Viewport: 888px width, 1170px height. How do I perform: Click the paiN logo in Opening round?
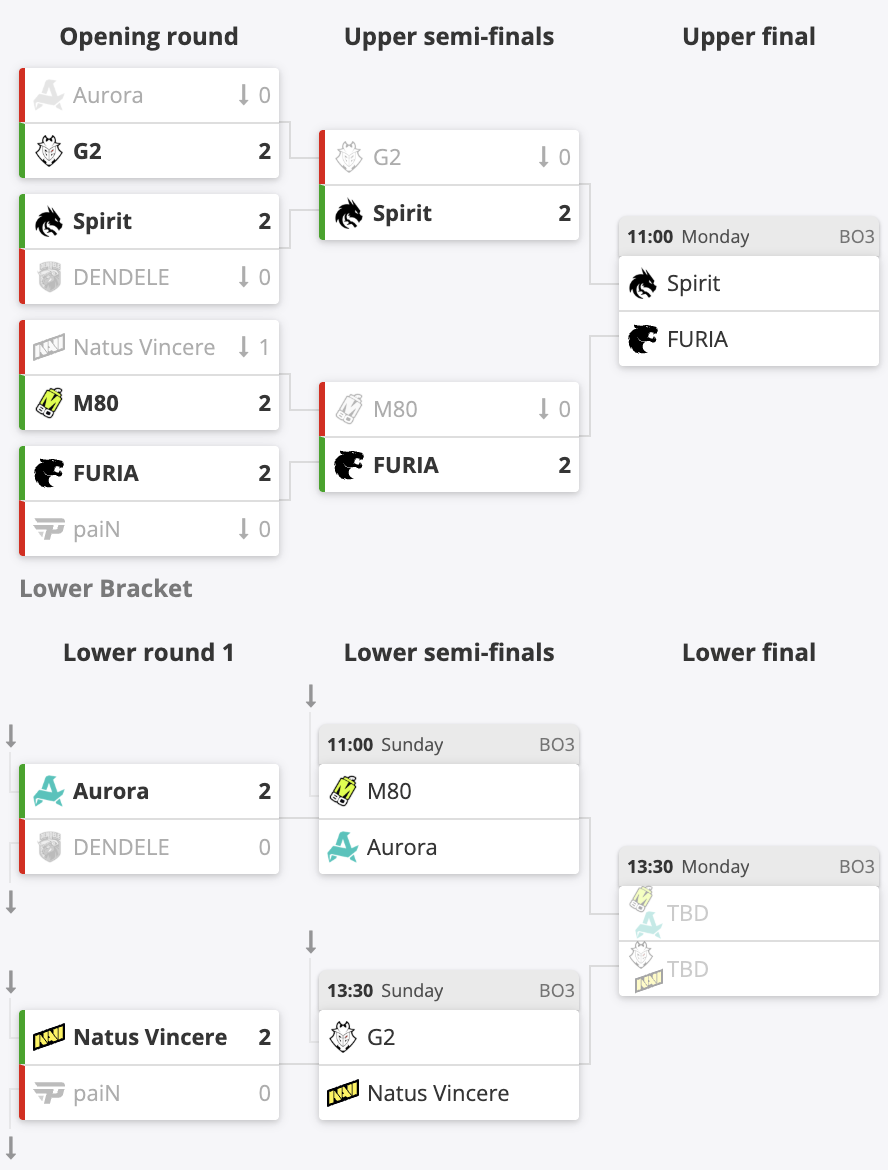[49, 529]
